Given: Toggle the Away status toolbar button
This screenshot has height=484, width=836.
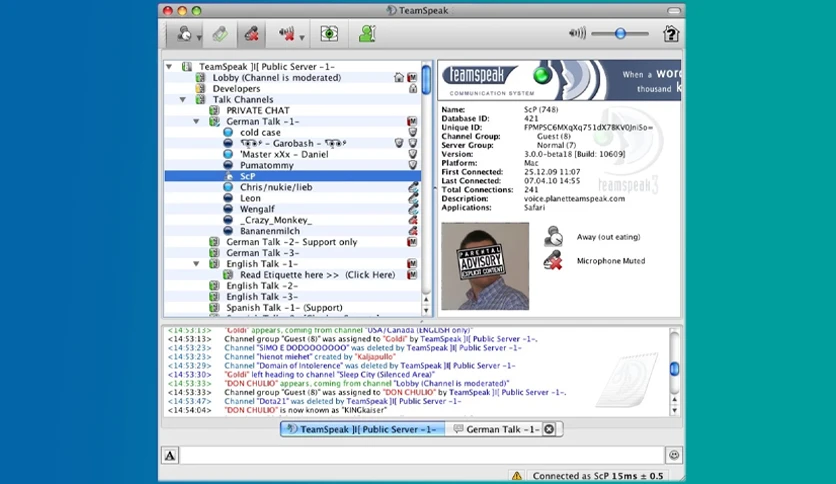Looking at the screenshot, I should (x=184, y=34).
